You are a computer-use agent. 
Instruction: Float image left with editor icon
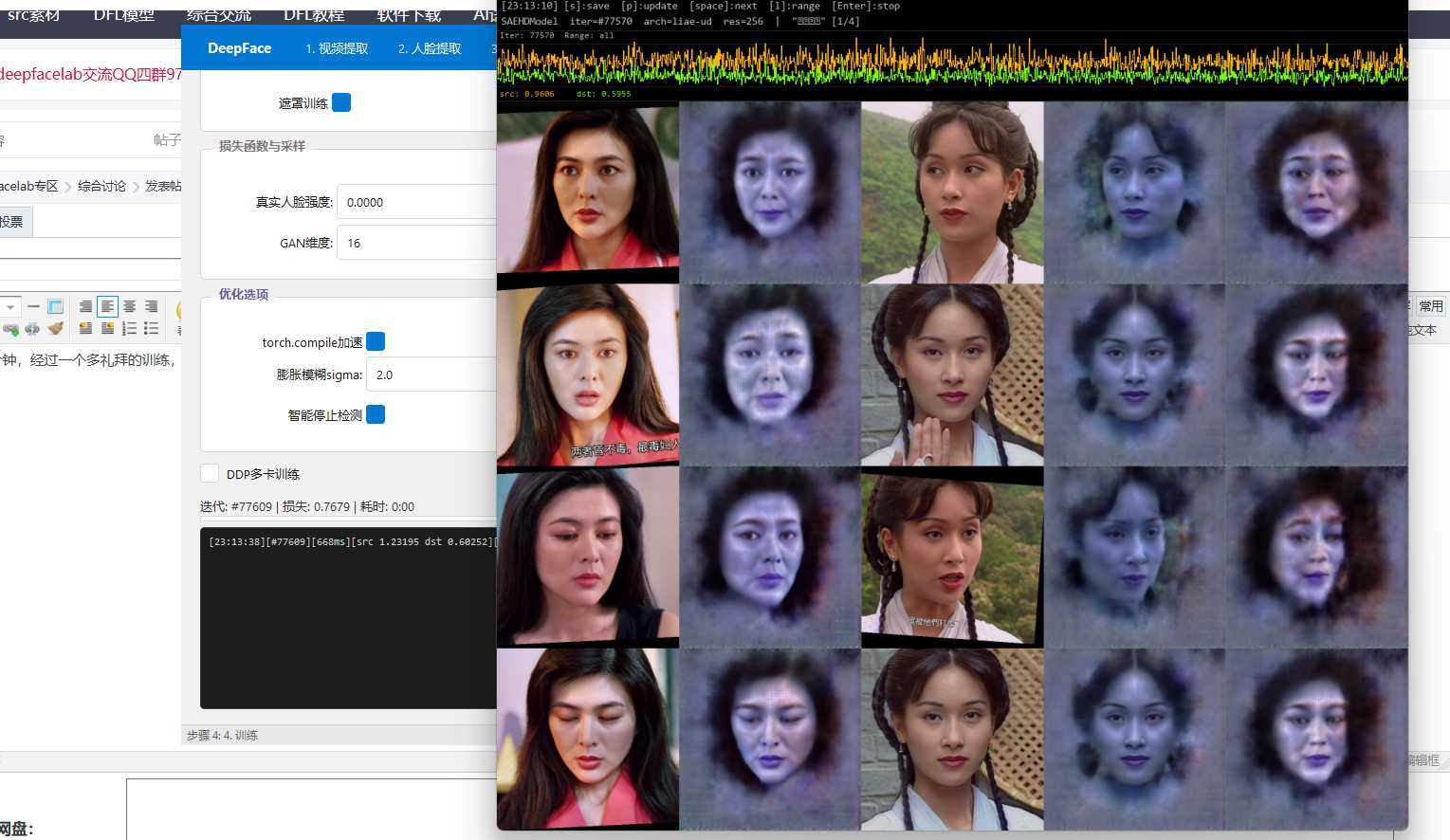85,328
